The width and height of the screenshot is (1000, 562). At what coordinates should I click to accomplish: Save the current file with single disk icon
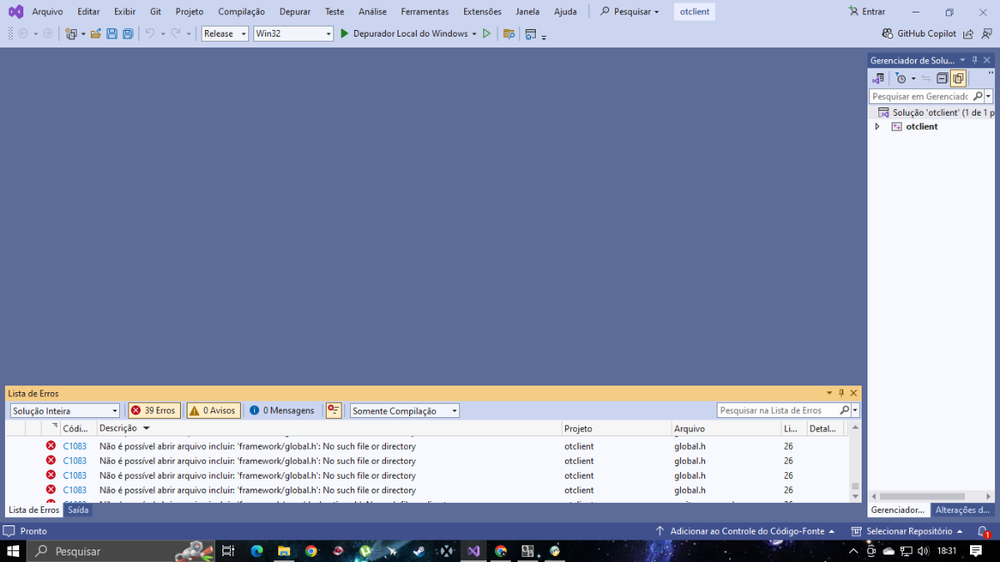coord(112,34)
